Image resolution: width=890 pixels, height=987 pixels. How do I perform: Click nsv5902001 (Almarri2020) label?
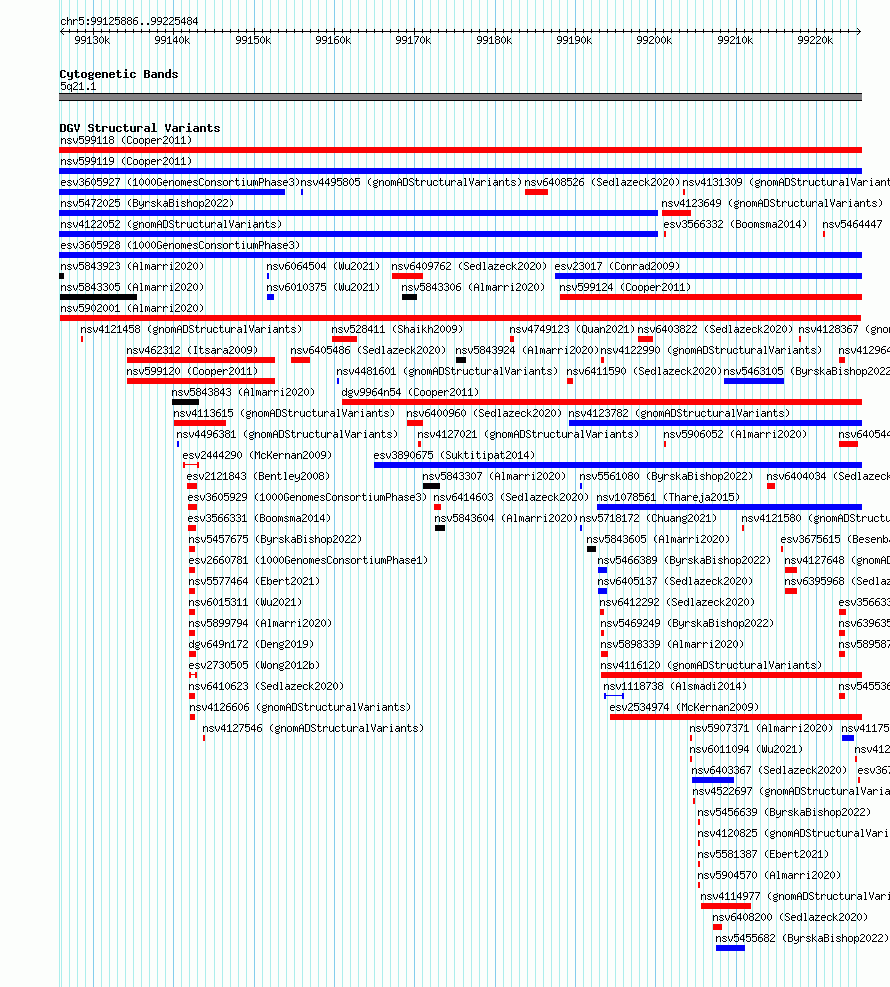pos(132,308)
